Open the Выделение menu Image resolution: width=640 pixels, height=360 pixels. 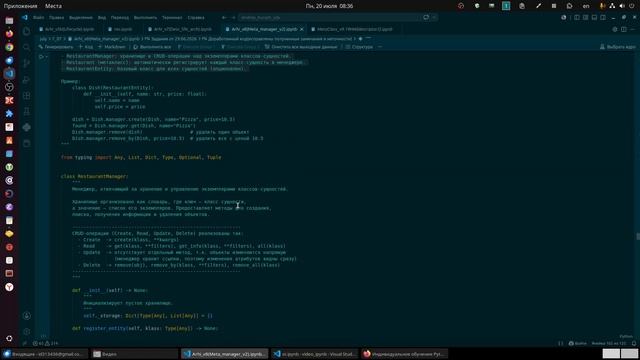(x=80, y=18)
